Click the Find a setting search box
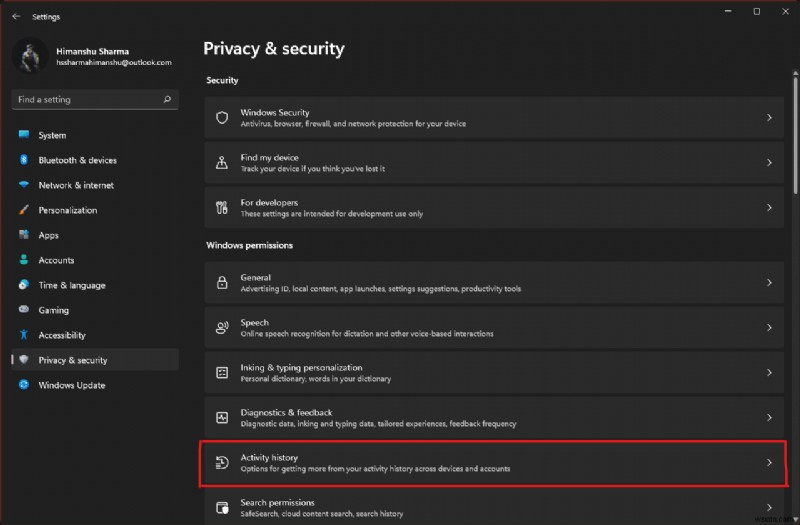Screen dimensions: 800x525 pyautogui.click(x=95, y=99)
